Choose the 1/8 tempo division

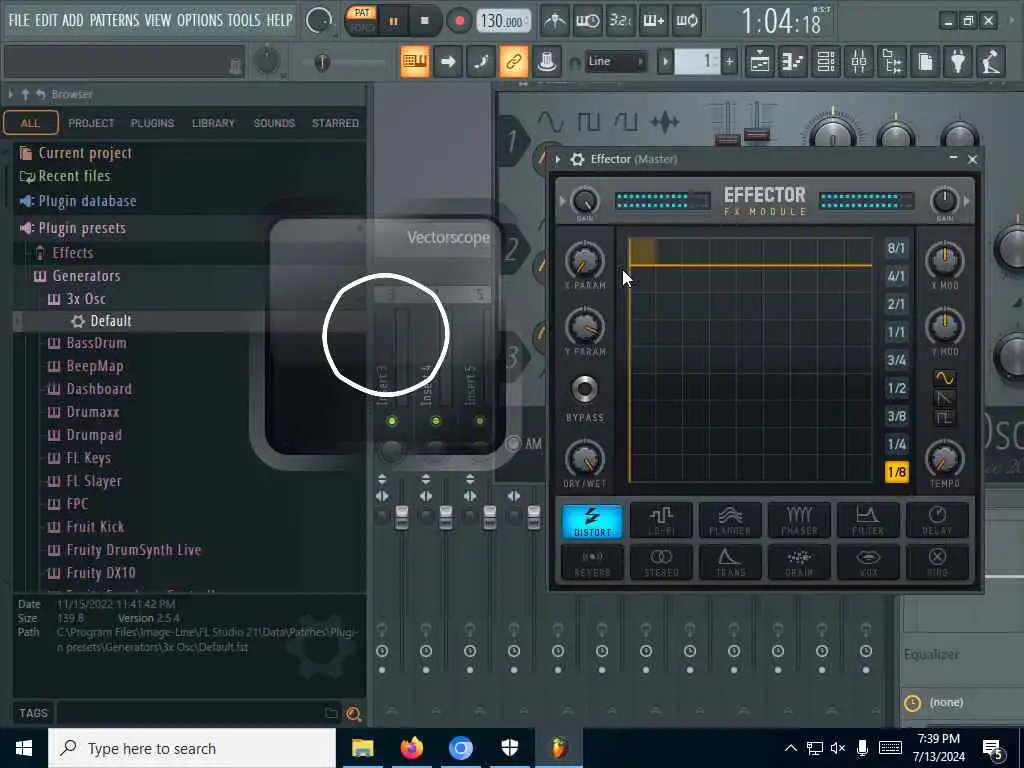pos(896,472)
